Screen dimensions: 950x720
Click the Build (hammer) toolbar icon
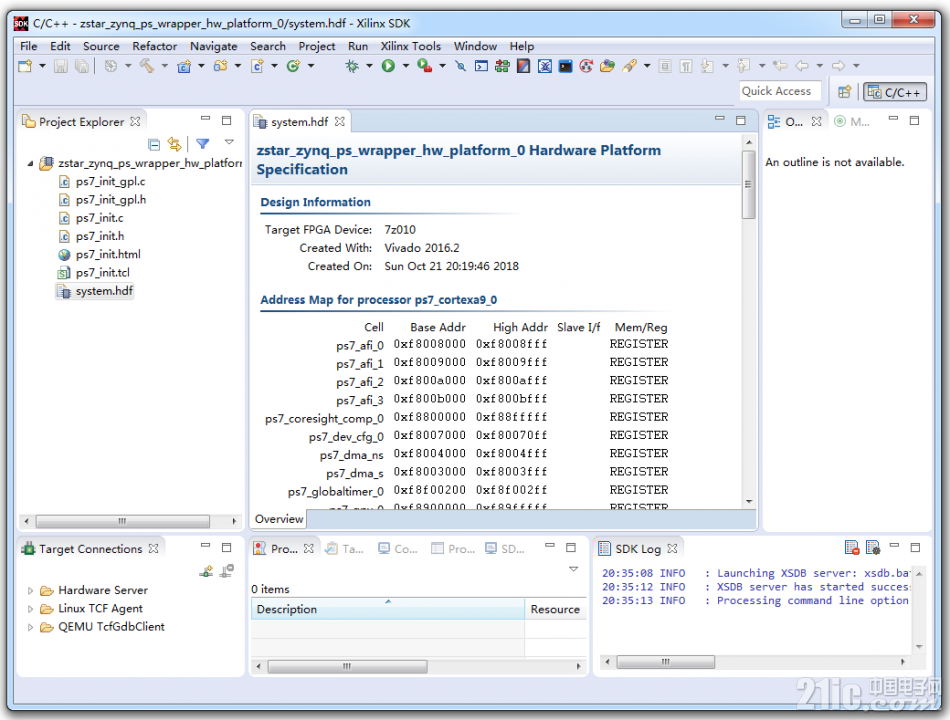(x=147, y=65)
